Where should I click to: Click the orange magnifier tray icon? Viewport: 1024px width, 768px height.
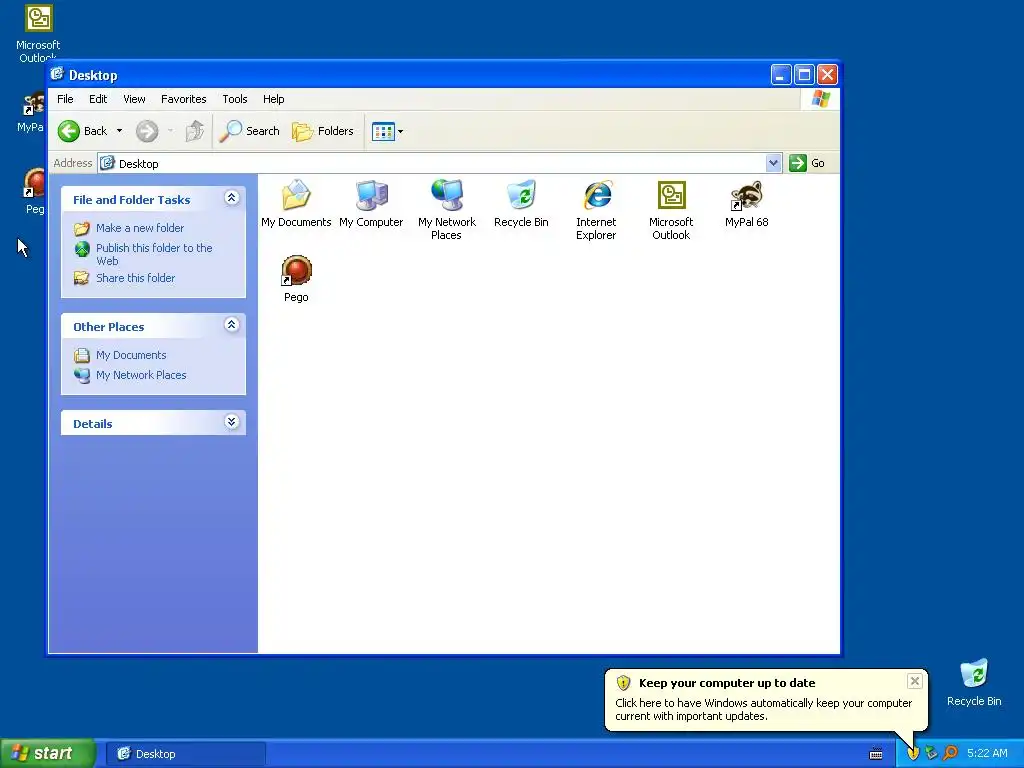tap(950, 753)
